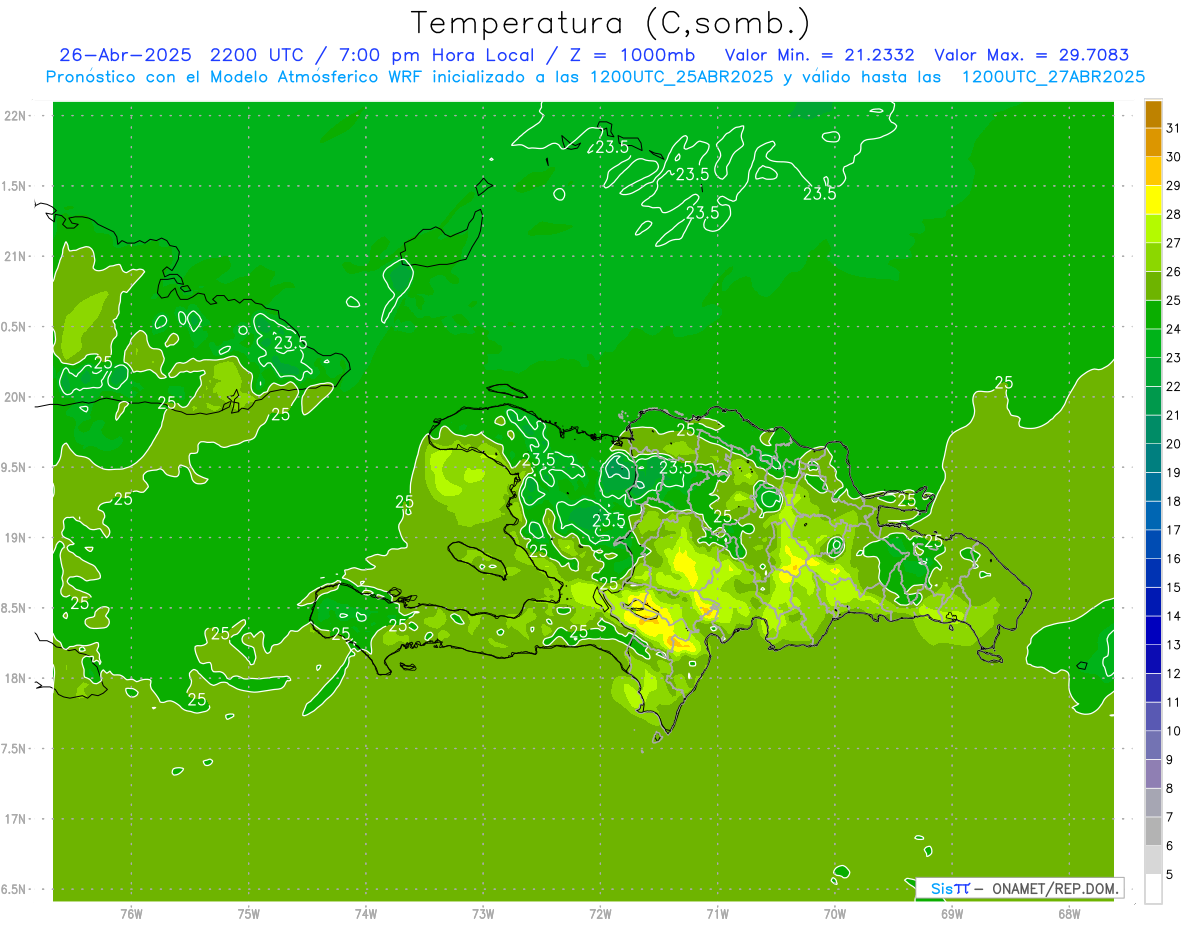Click the colorbar label "29"

[1173, 186]
